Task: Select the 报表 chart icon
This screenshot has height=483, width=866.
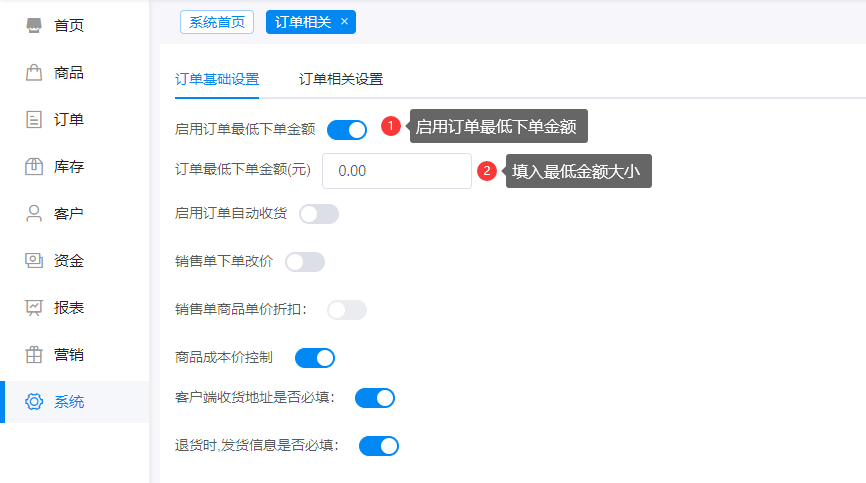Action: pyautogui.click(x=34, y=308)
